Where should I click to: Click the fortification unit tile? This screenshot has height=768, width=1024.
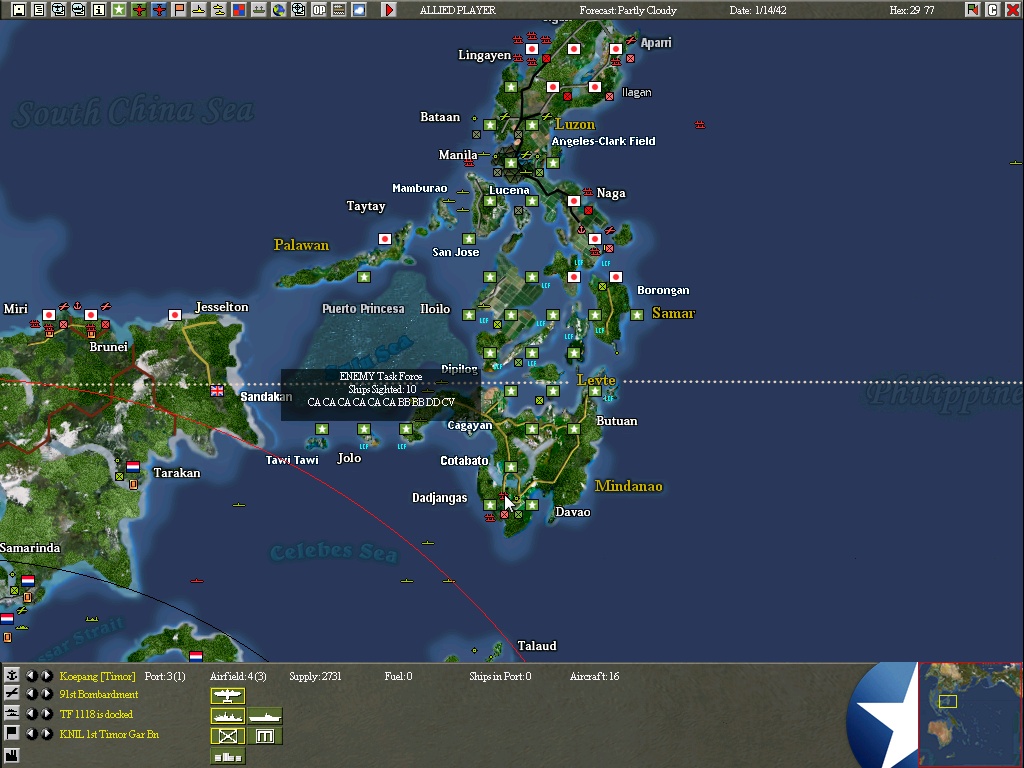[x=264, y=736]
